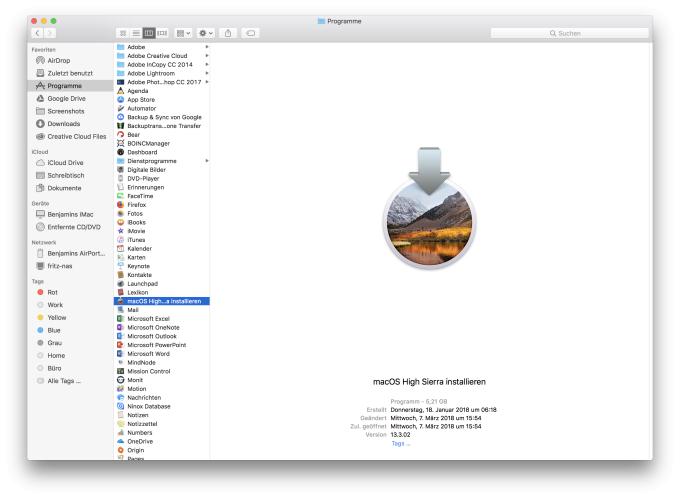This screenshot has height=499, width=680.
Task: Open Schreibtisch in sidebar
Action: pos(70,175)
